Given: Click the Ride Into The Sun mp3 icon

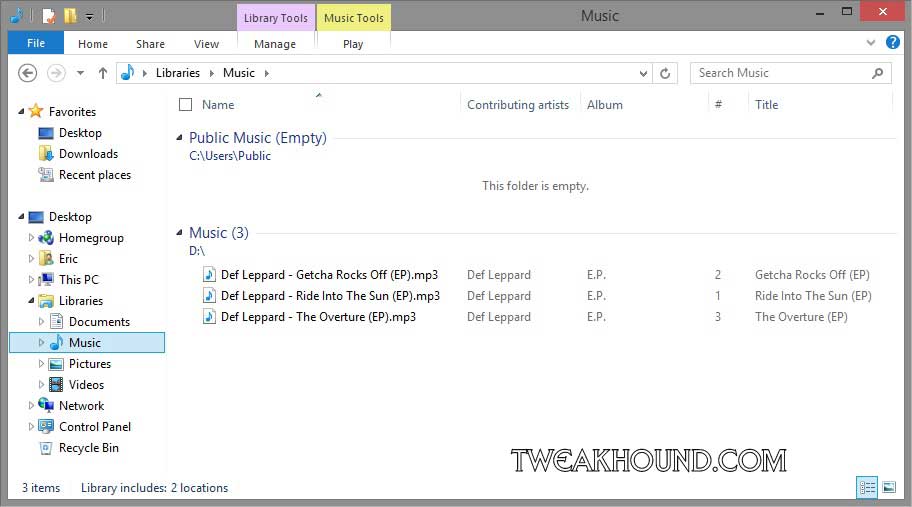Looking at the screenshot, I should pos(209,295).
